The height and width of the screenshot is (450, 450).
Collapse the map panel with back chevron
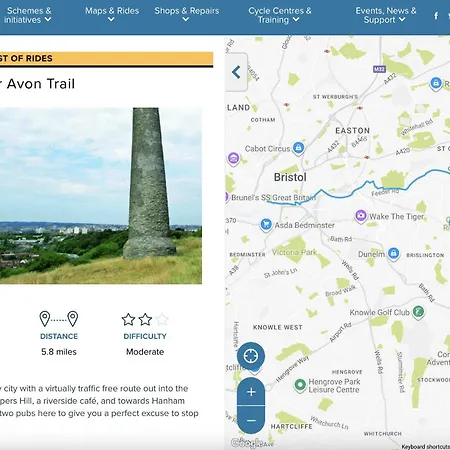(x=236, y=72)
